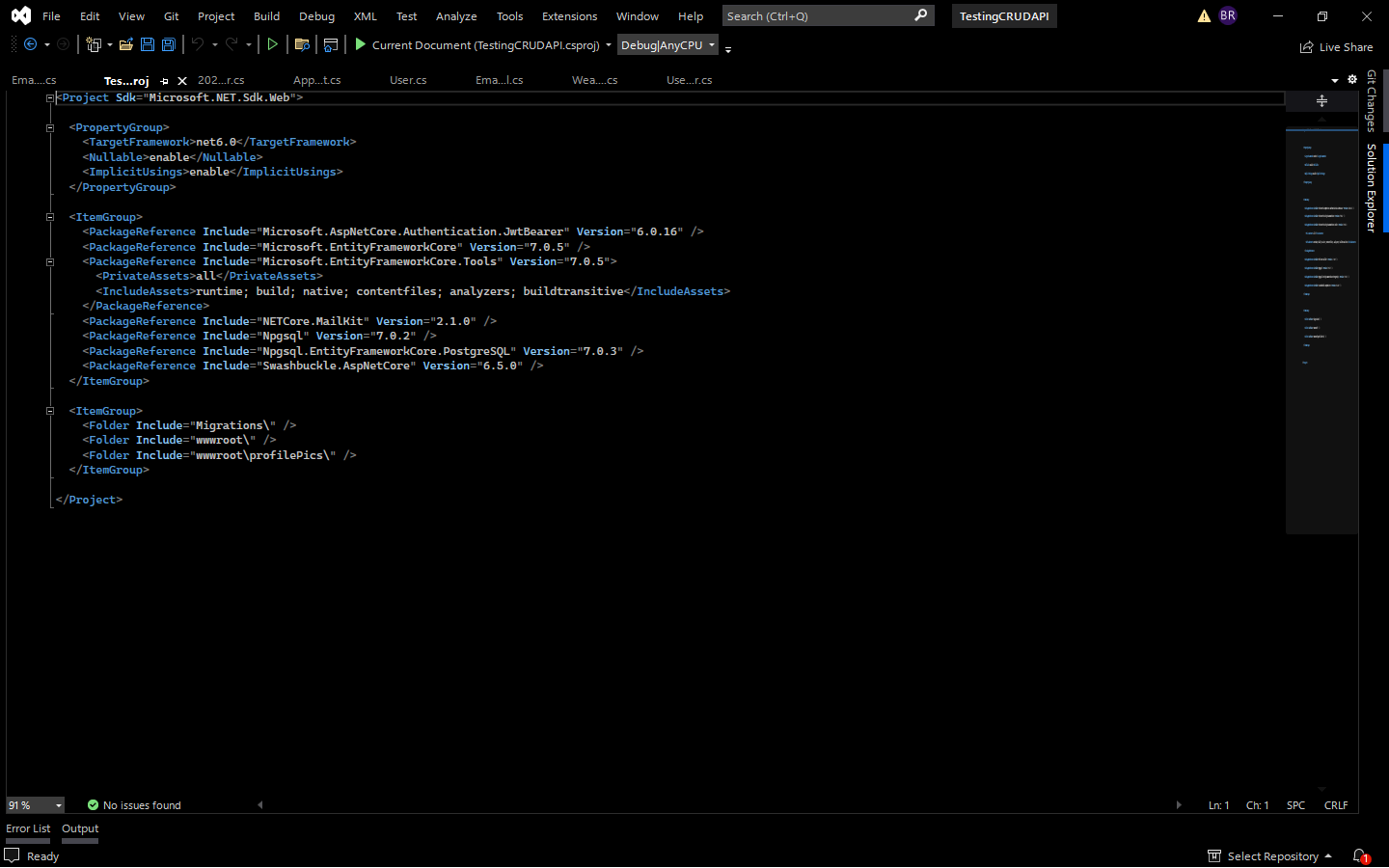Collapse the second ItemGroup code region
This screenshot has width=1389, height=868.
(50, 410)
